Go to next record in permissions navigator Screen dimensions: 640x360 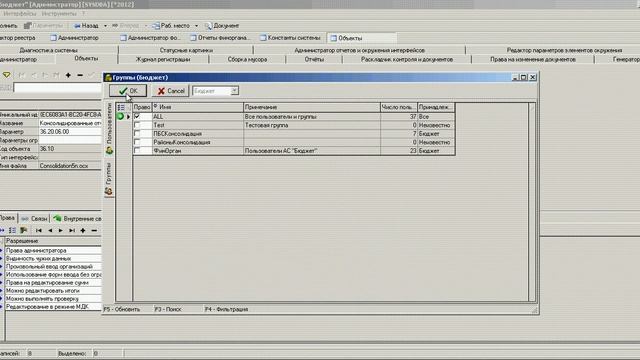[x=60, y=231]
